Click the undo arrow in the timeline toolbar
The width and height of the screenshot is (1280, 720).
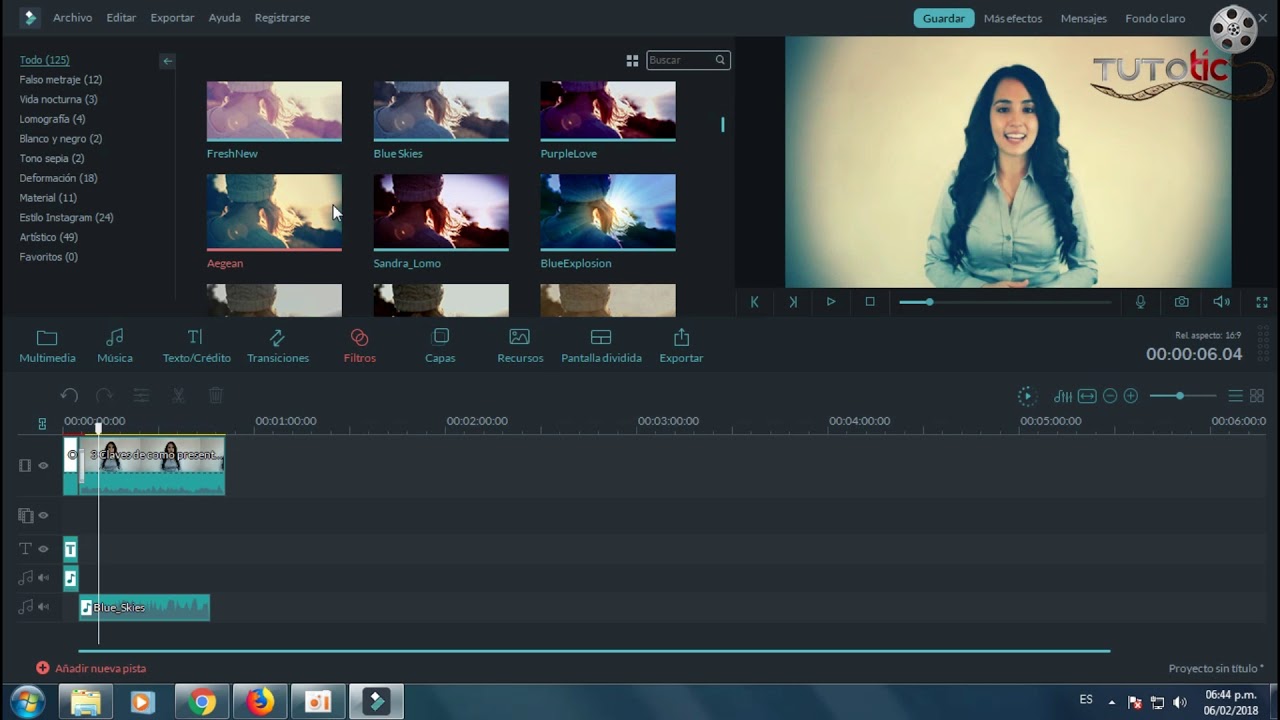(x=69, y=396)
